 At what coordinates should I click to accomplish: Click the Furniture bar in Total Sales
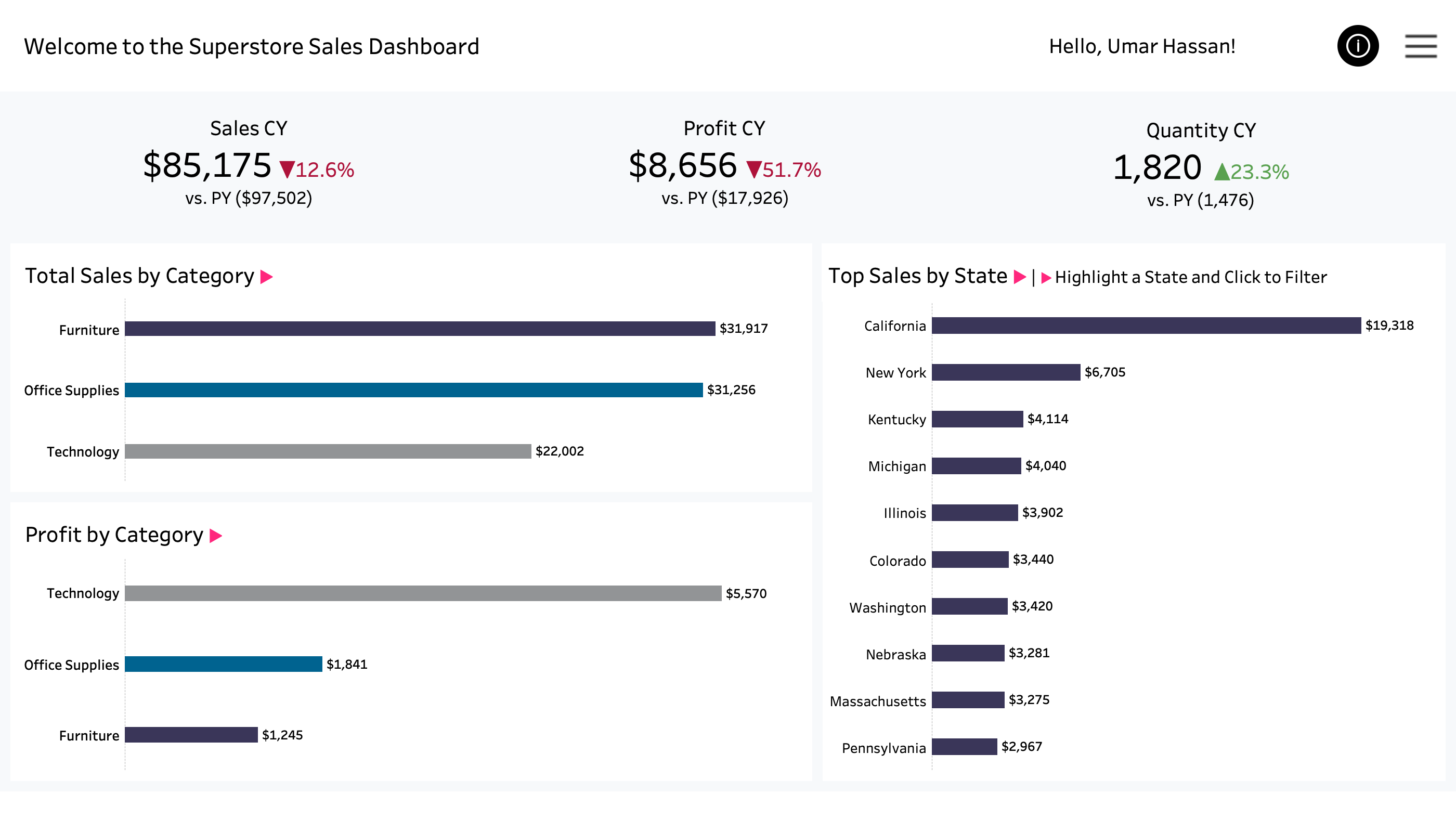point(420,329)
